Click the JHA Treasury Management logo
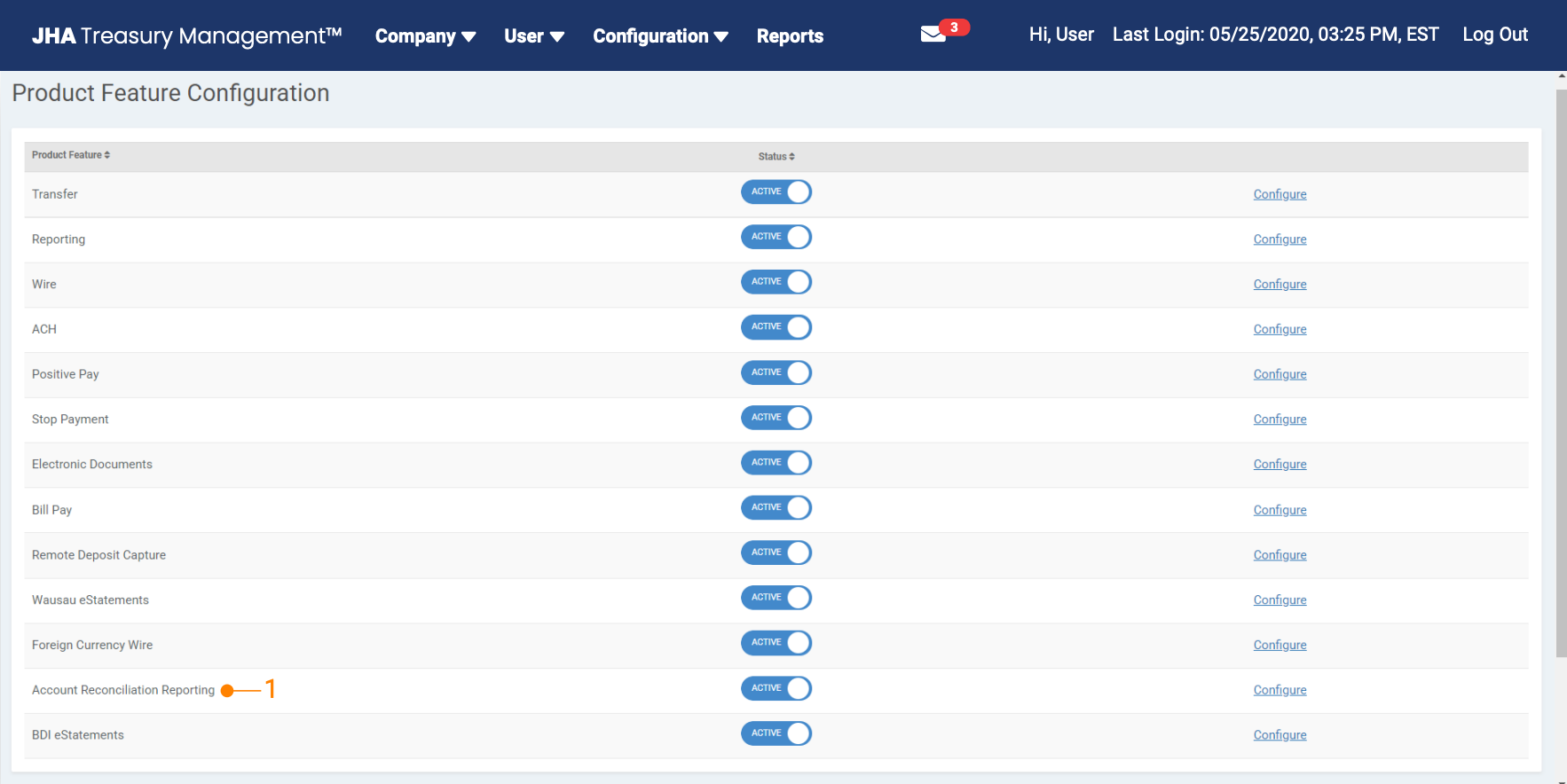This screenshot has width=1567, height=784. tap(186, 35)
